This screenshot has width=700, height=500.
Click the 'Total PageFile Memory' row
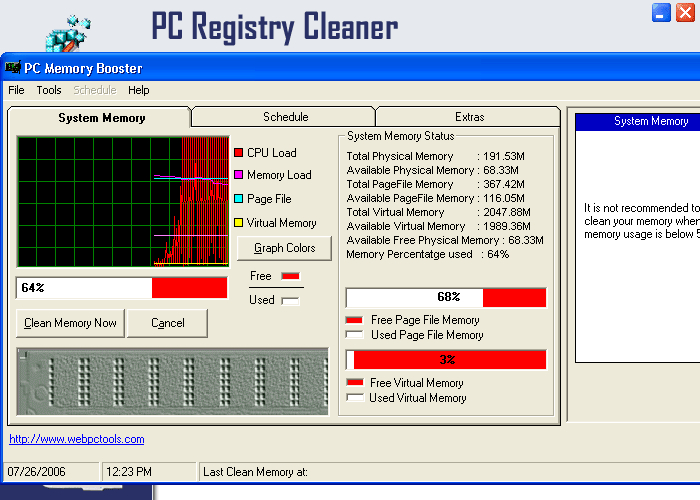pos(435,184)
